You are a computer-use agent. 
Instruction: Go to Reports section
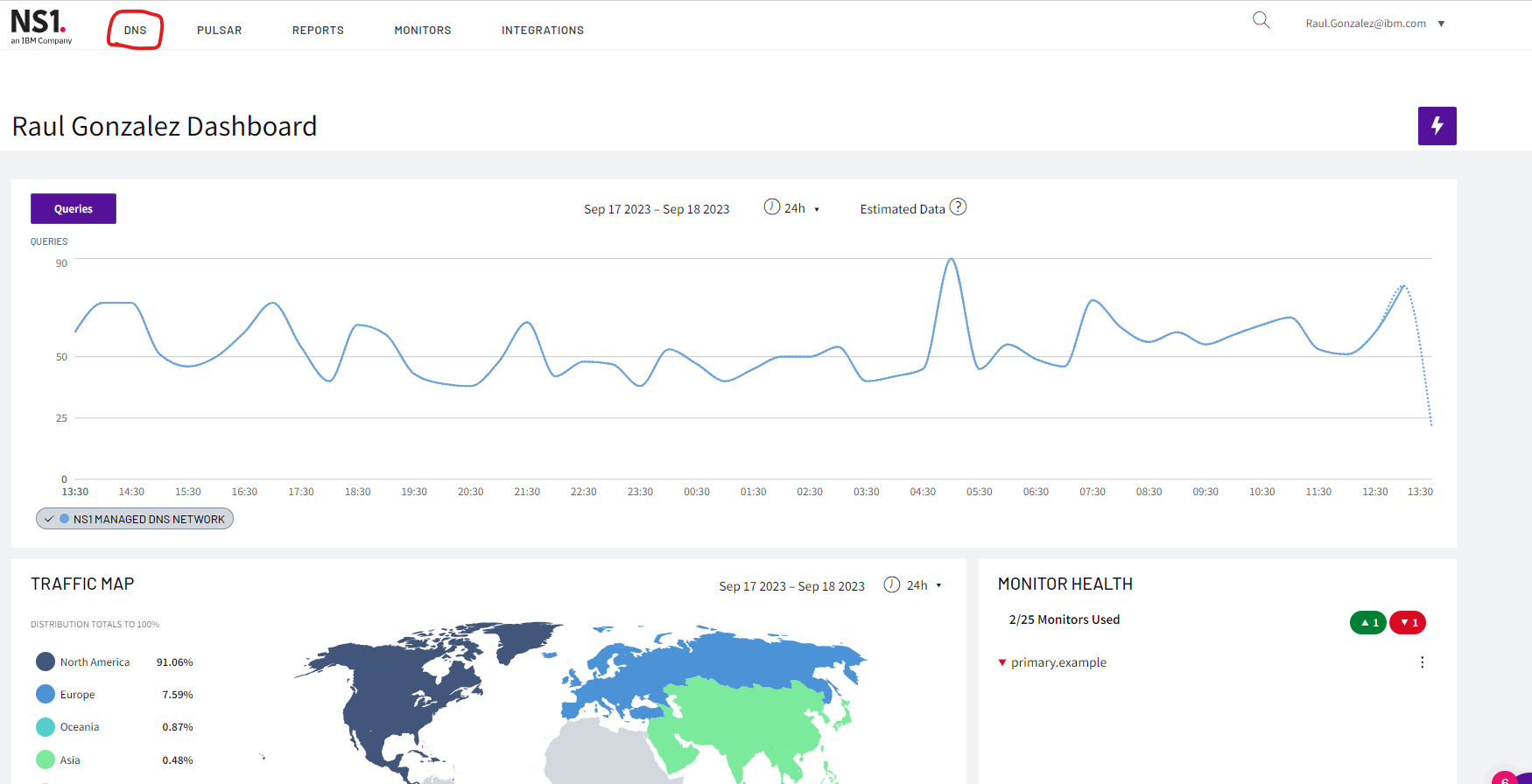tap(318, 30)
